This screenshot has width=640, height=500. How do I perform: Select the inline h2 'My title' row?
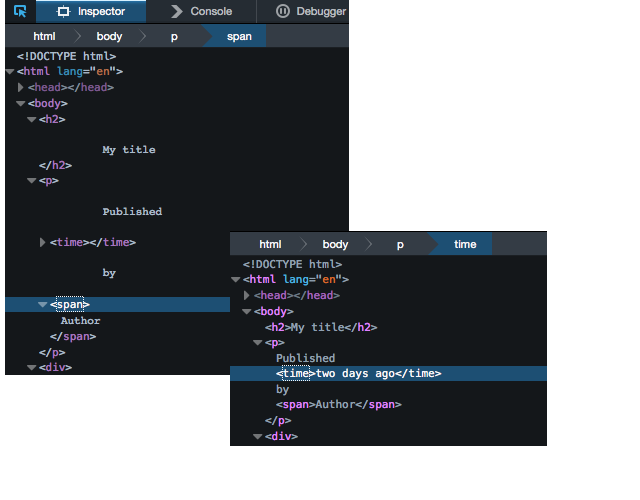pyautogui.click(x=320, y=327)
